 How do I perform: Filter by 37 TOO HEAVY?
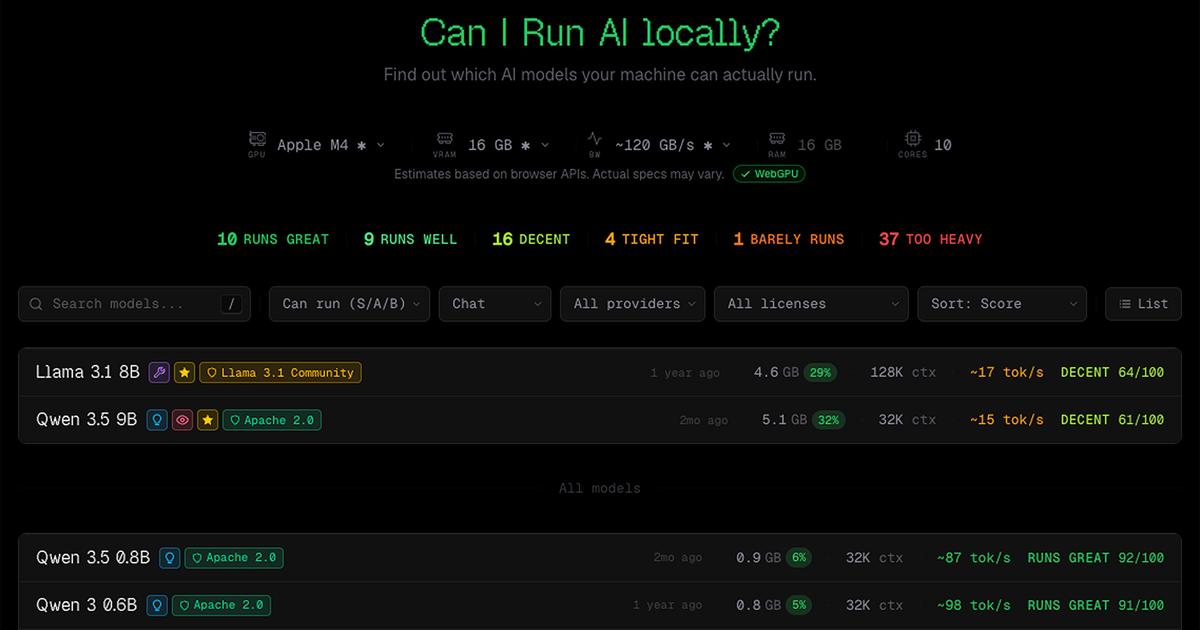tap(931, 239)
